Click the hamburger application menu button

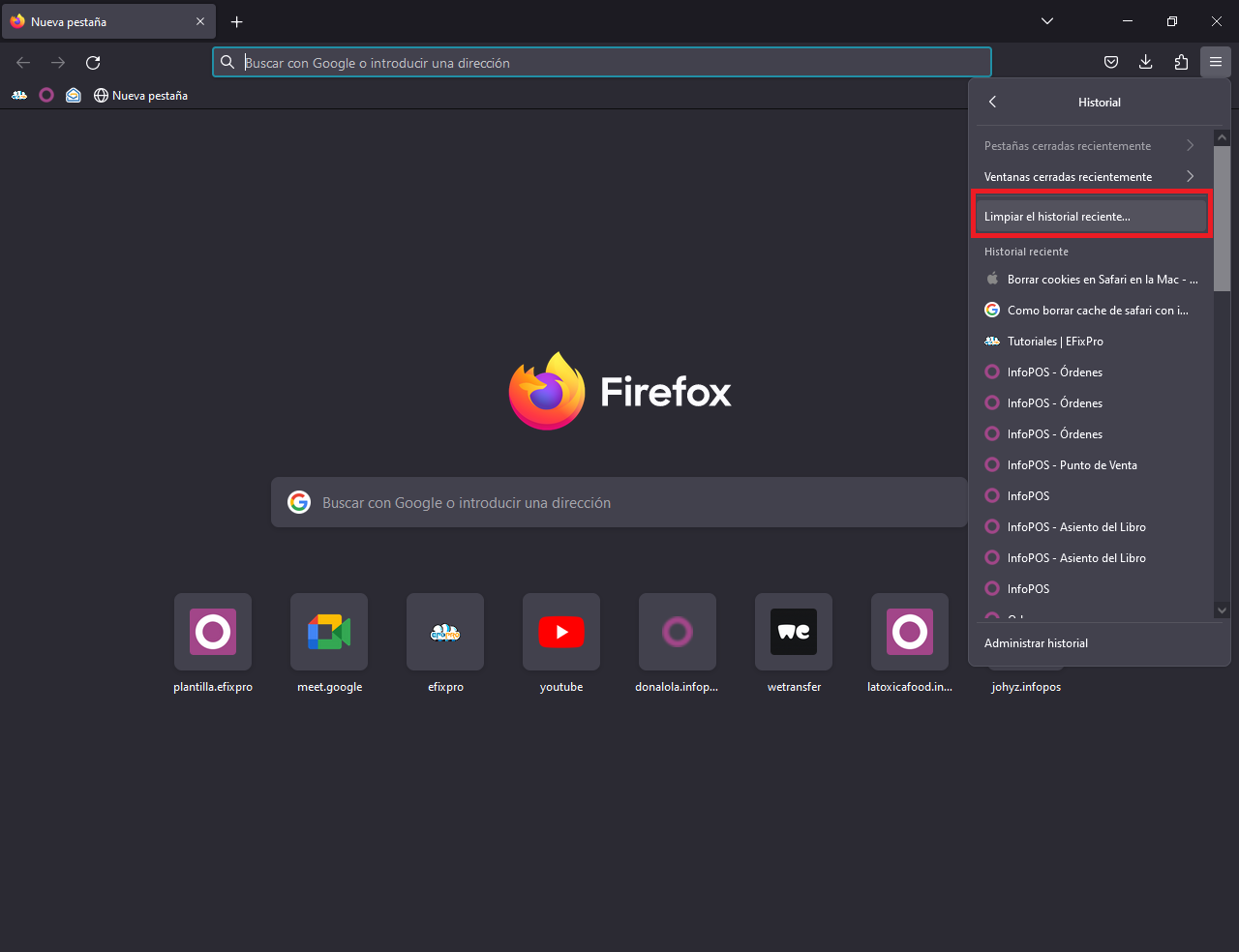point(1216,63)
